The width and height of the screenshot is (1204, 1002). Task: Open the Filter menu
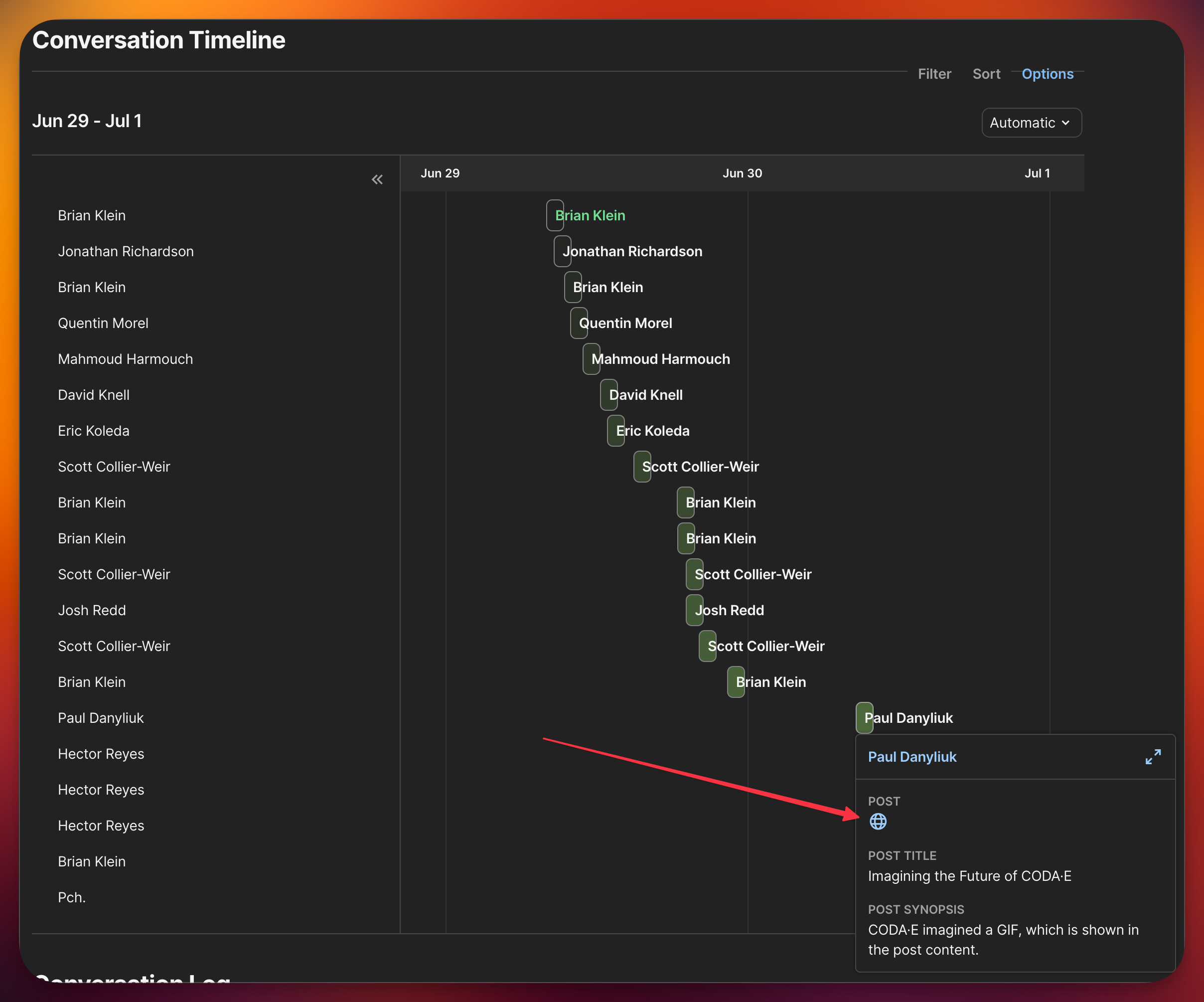pos(934,74)
